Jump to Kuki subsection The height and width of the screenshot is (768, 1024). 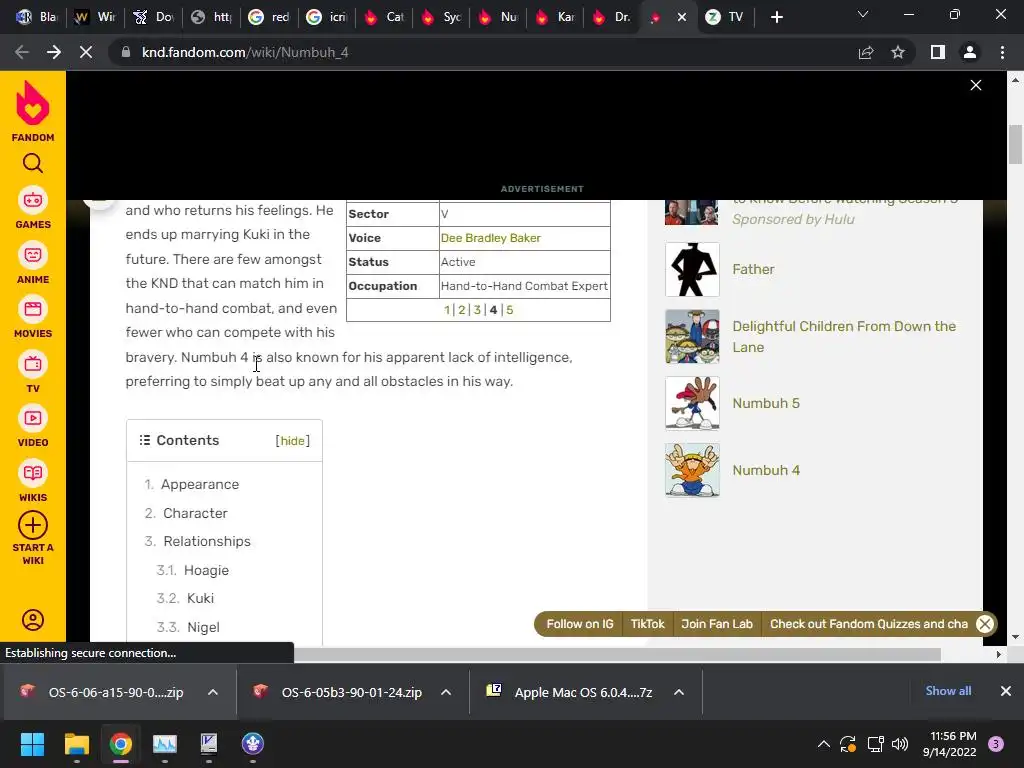coord(200,598)
